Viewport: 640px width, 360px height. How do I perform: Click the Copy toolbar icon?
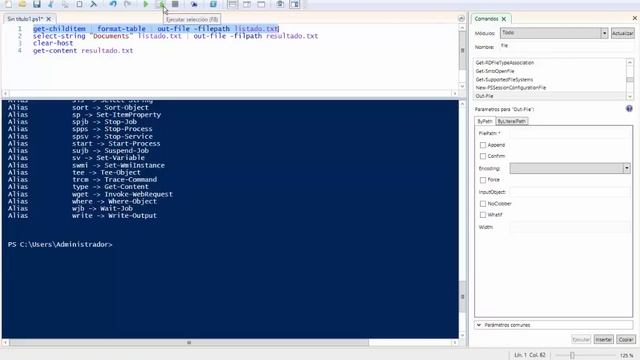coord(65,4)
